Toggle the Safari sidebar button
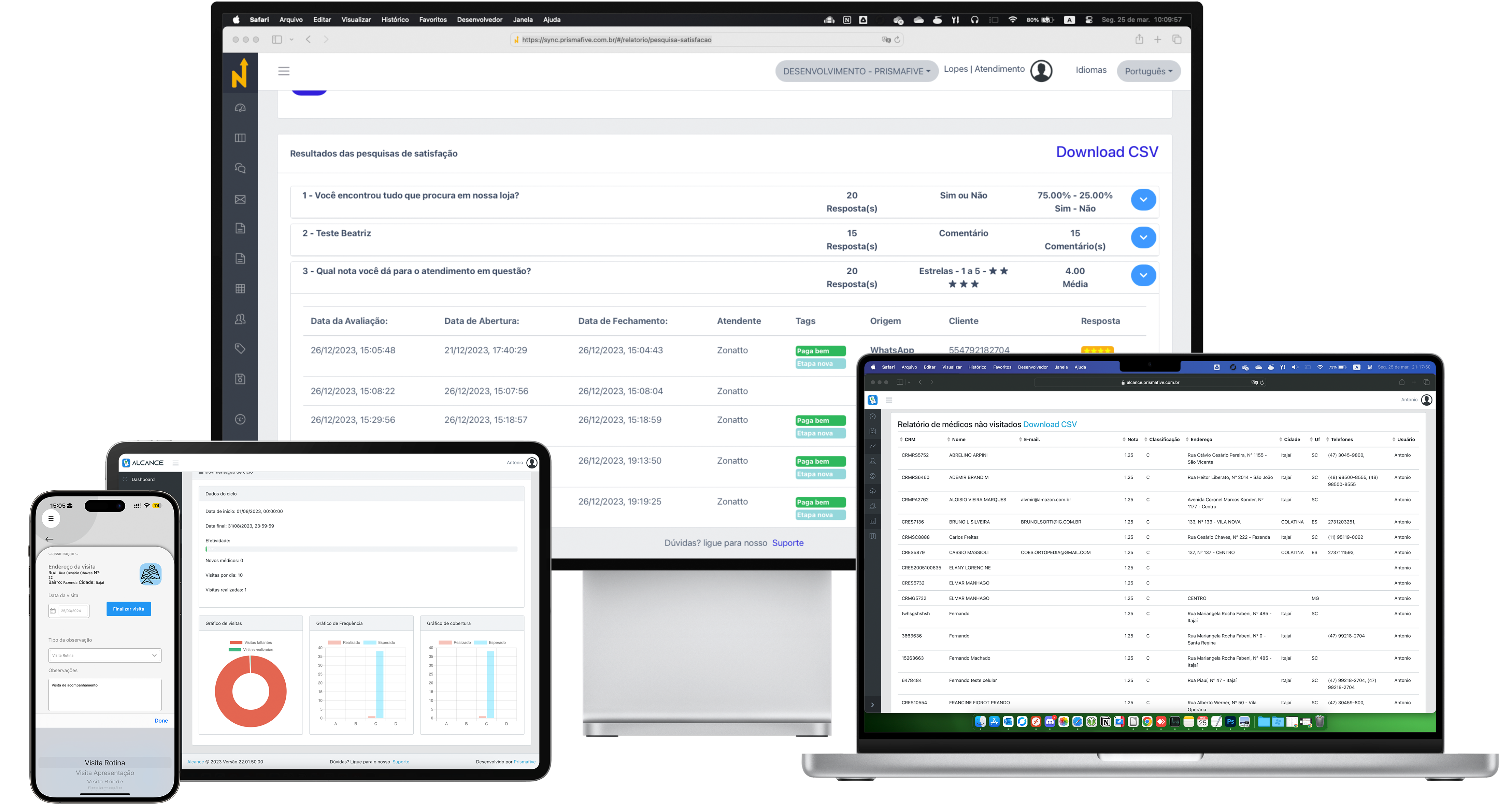Image resolution: width=1512 pixels, height=809 pixels. (x=277, y=39)
